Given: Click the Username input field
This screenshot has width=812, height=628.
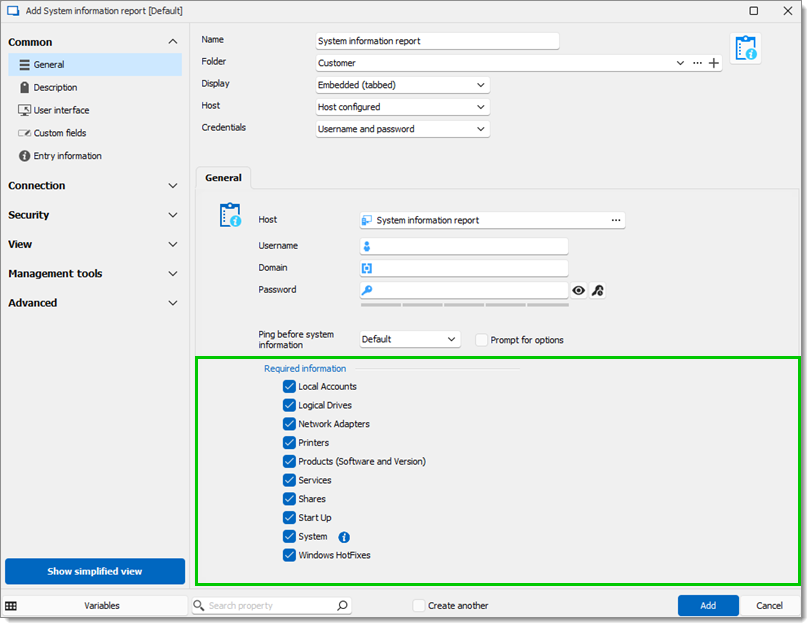Looking at the screenshot, I should (x=464, y=246).
